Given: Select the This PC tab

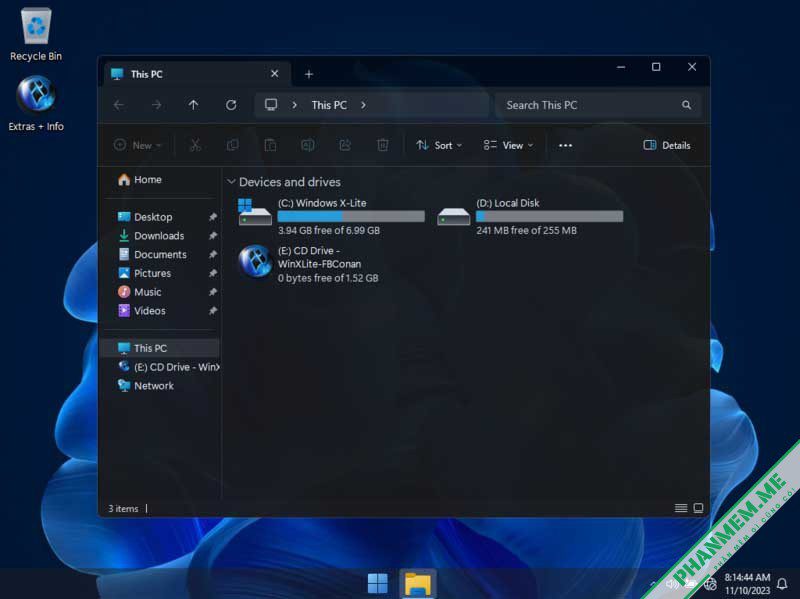Looking at the screenshot, I should (x=197, y=74).
